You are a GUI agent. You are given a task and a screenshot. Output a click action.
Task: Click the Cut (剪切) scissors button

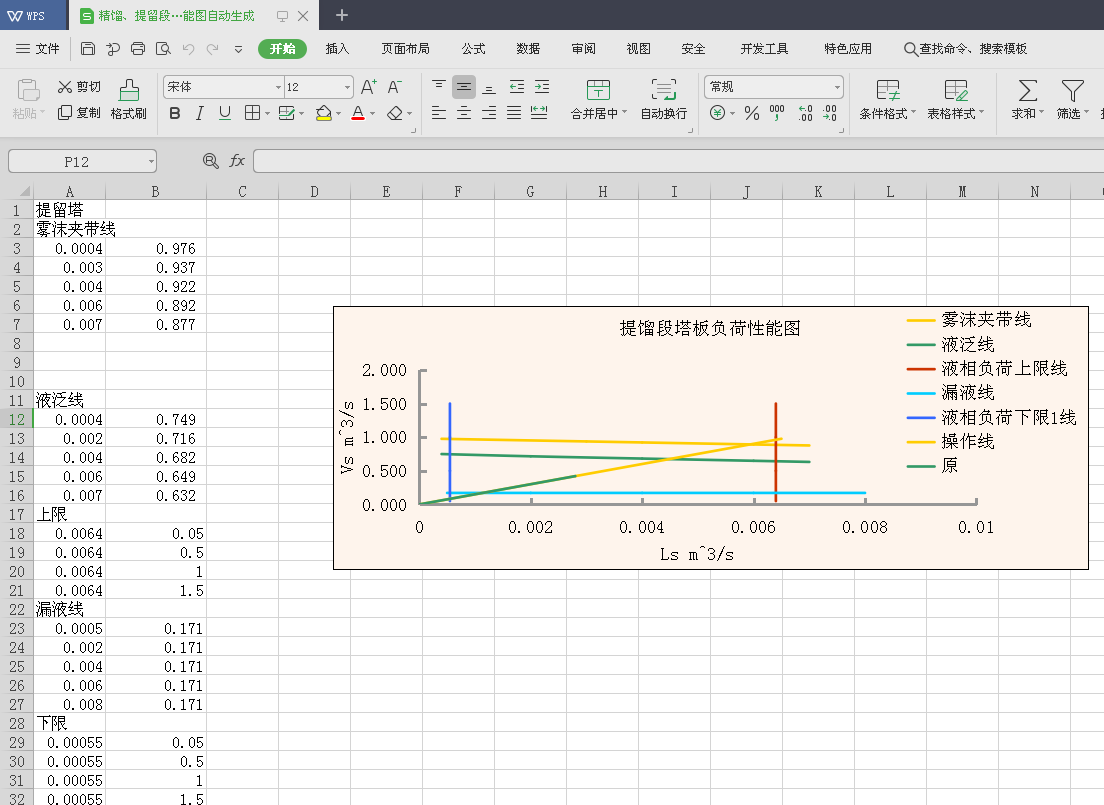point(79,87)
